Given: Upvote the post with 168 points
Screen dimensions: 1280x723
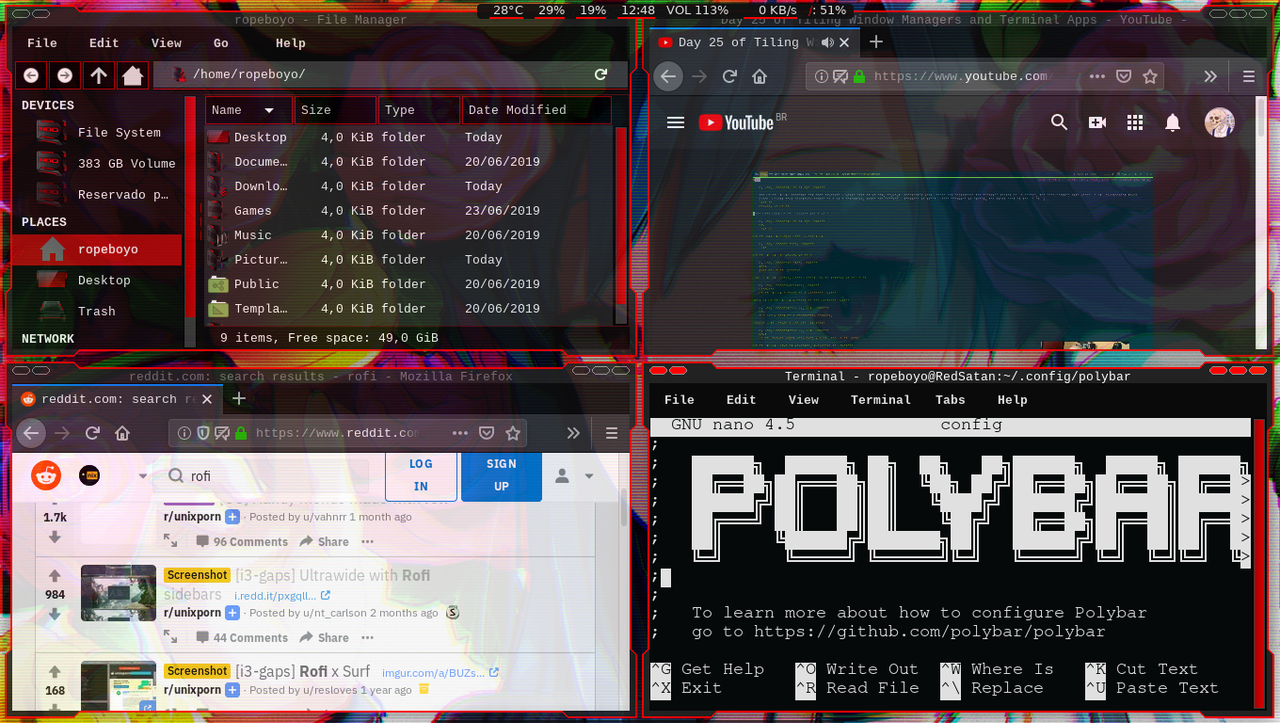Looking at the screenshot, I should (55, 671).
